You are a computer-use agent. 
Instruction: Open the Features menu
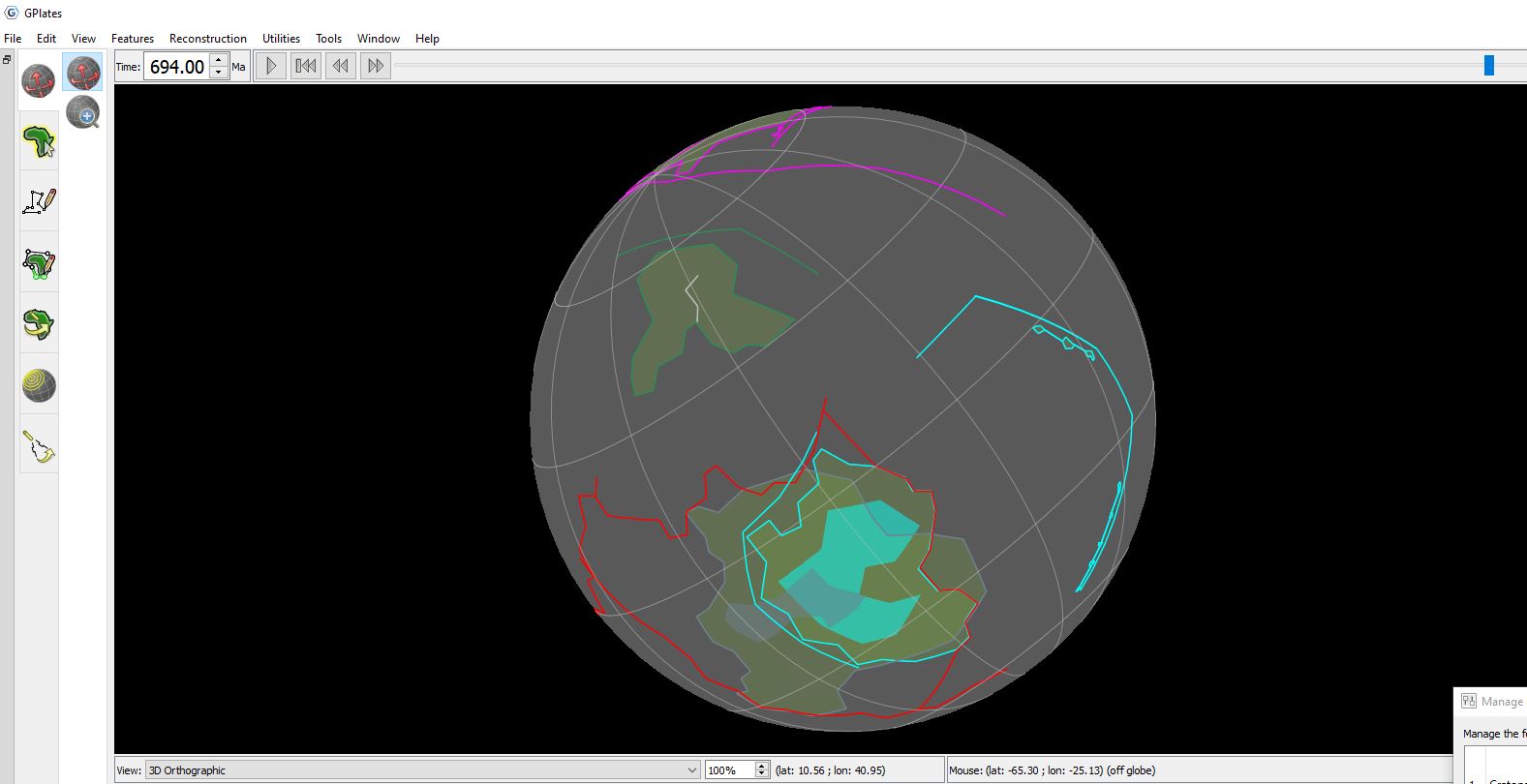click(133, 39)
